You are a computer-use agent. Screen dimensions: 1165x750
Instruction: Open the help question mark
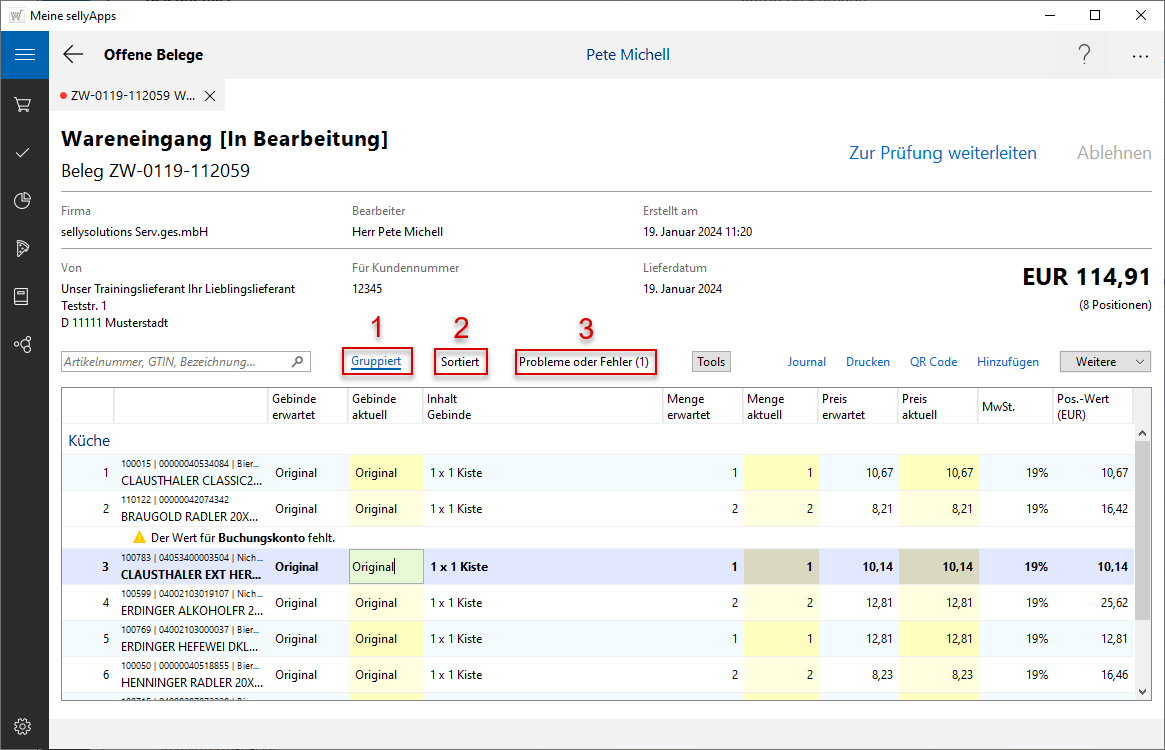pos(1084,55)
